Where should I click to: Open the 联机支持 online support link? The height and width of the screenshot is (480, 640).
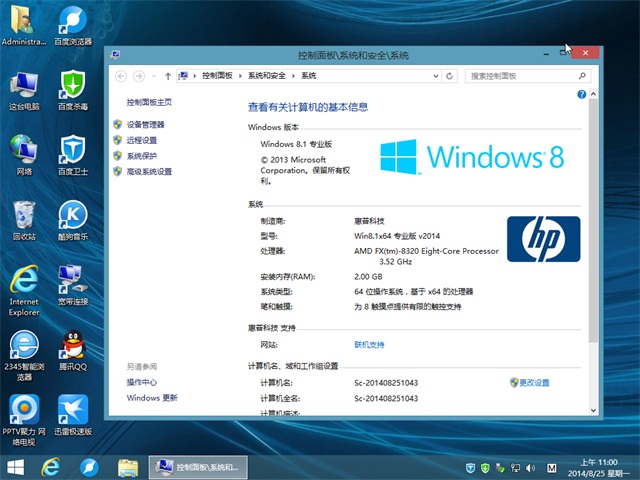[369, 344]
